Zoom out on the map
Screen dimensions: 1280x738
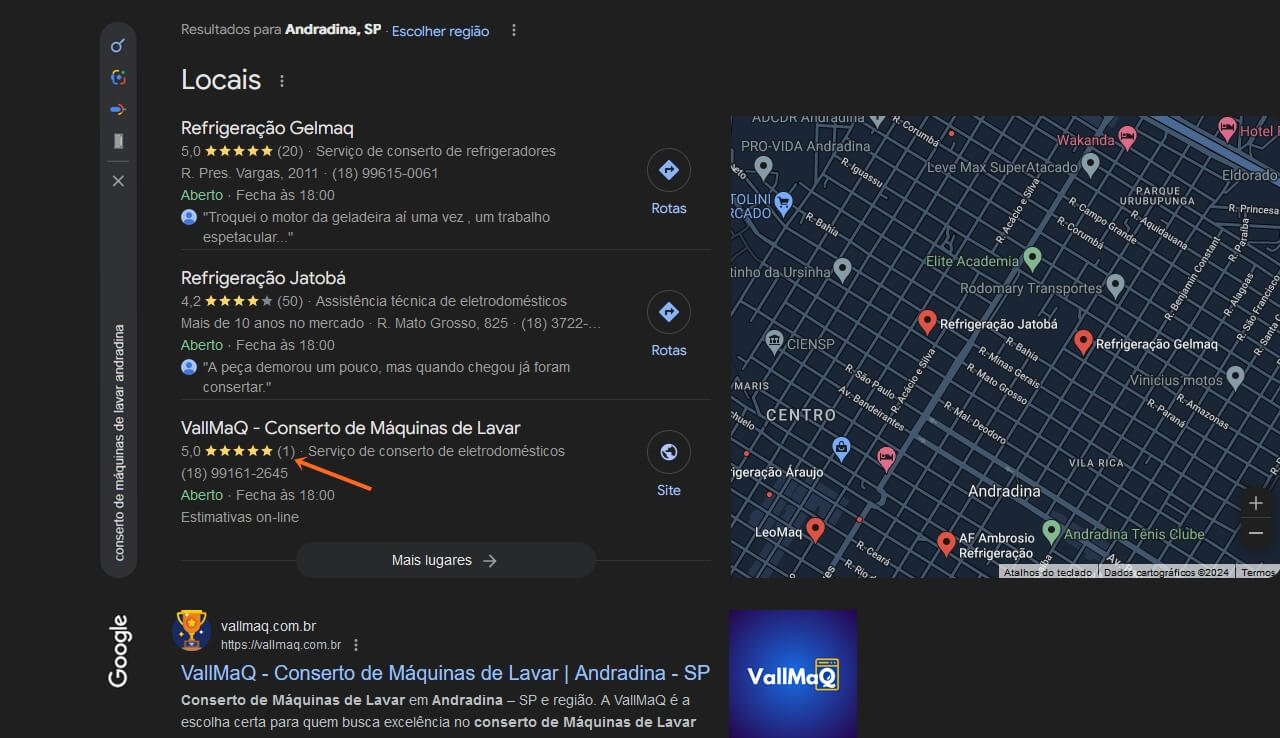pos(1256,534)
